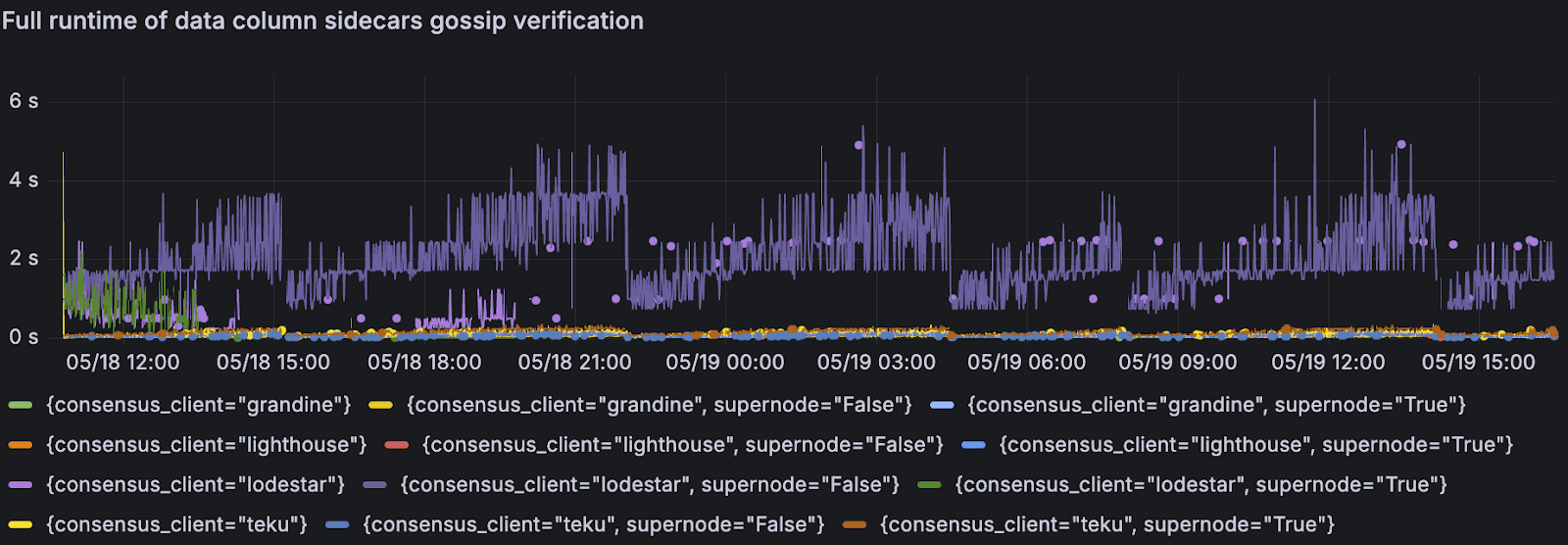The image size is (1568, 545).
Task: Isolate the lodestar supernode="False" series label
Action: click(x=650, y=484)
